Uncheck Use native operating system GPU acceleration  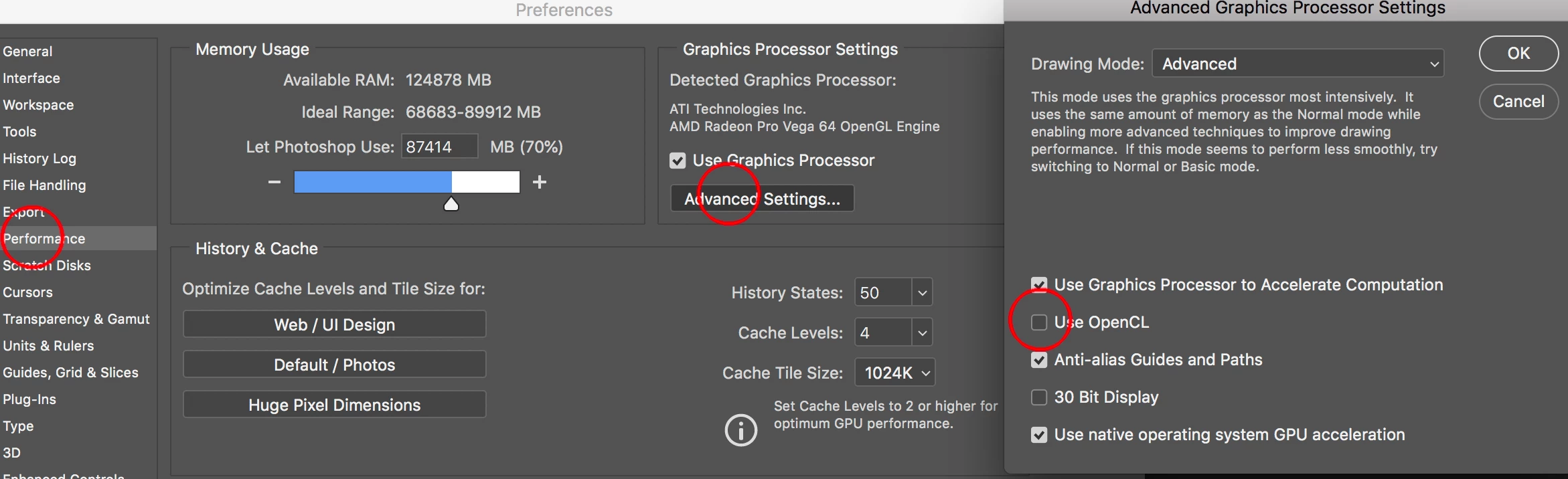(1039, 435)
